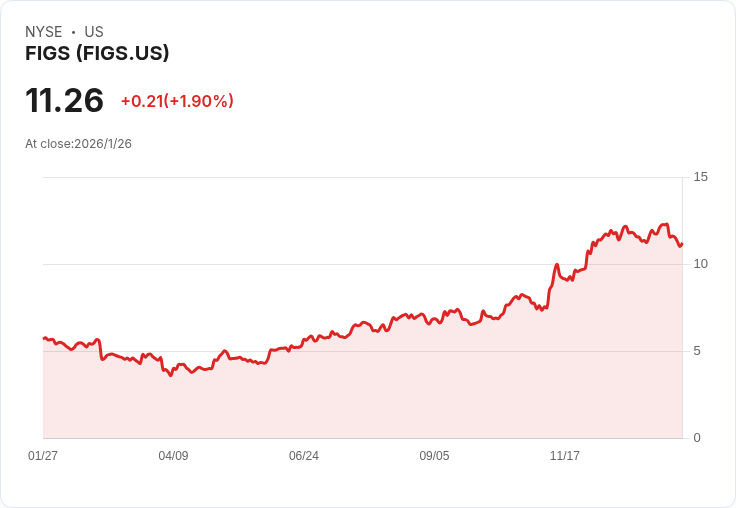The width and height of the screenshot is (736, 508).
Task: Click the sharp spike peak of the line above 11/17
Action: coord(557,265)
